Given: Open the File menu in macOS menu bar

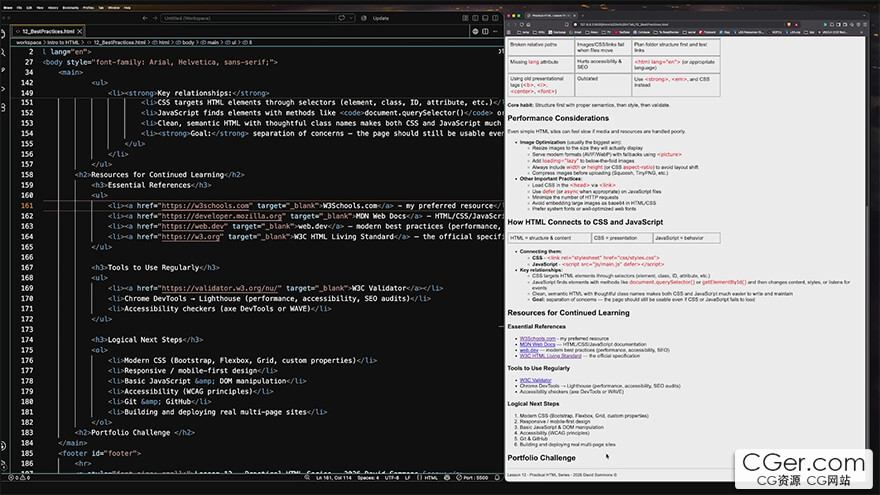Looking at the screenshot, I should pyautogui.click(x=20, y=8).
